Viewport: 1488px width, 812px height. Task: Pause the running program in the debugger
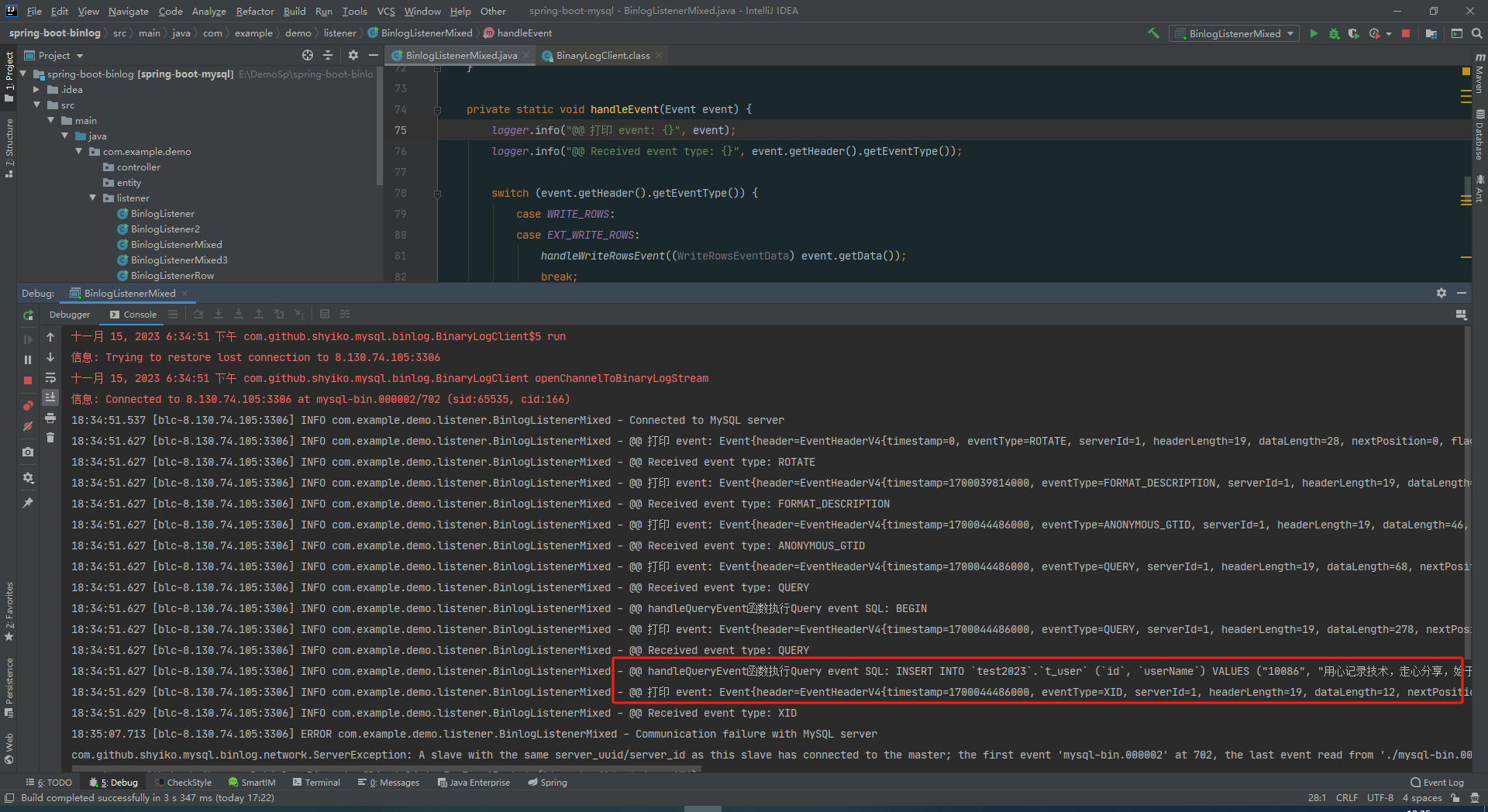[x=28, y=360]
